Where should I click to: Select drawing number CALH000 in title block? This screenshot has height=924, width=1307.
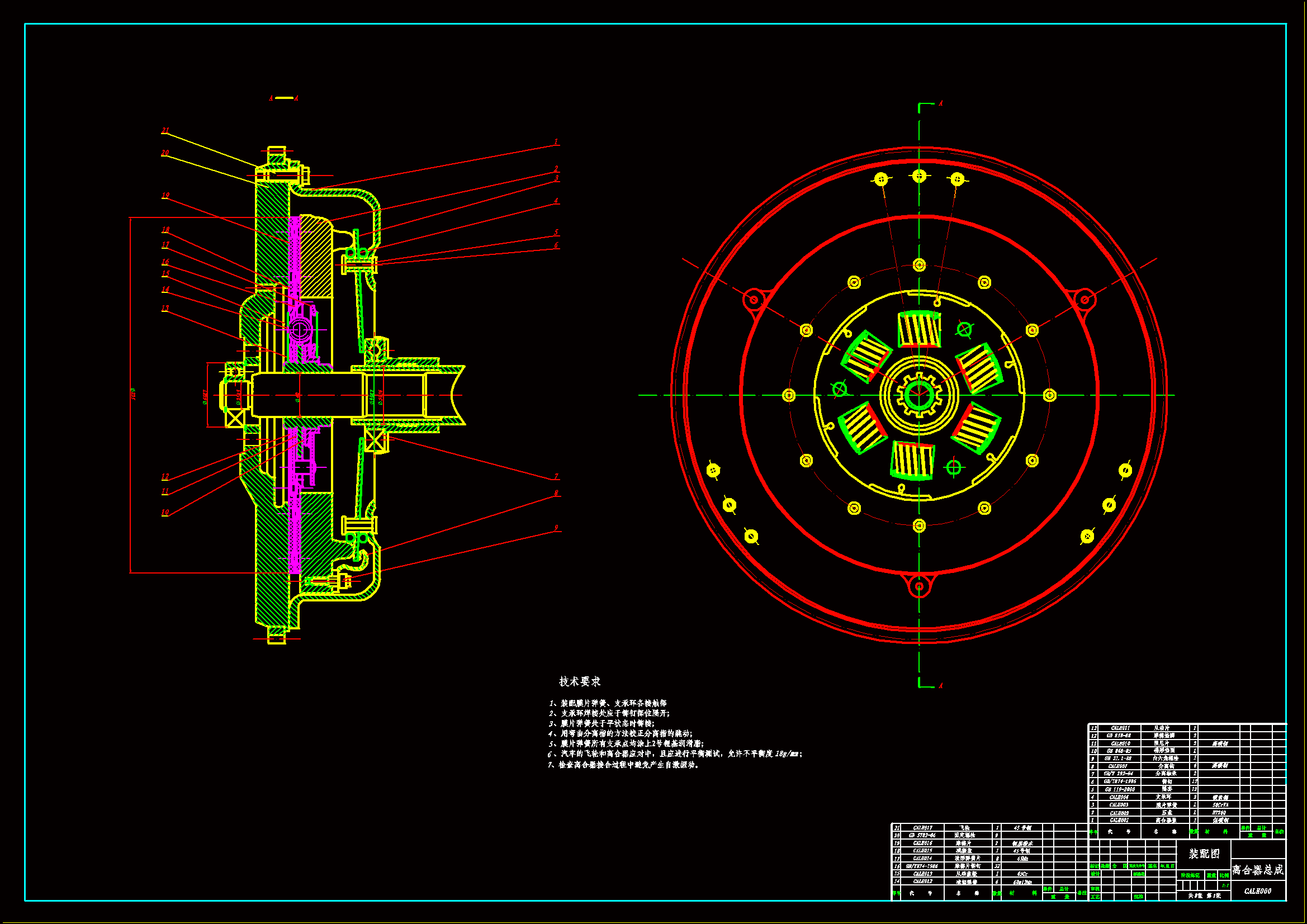1257,891
